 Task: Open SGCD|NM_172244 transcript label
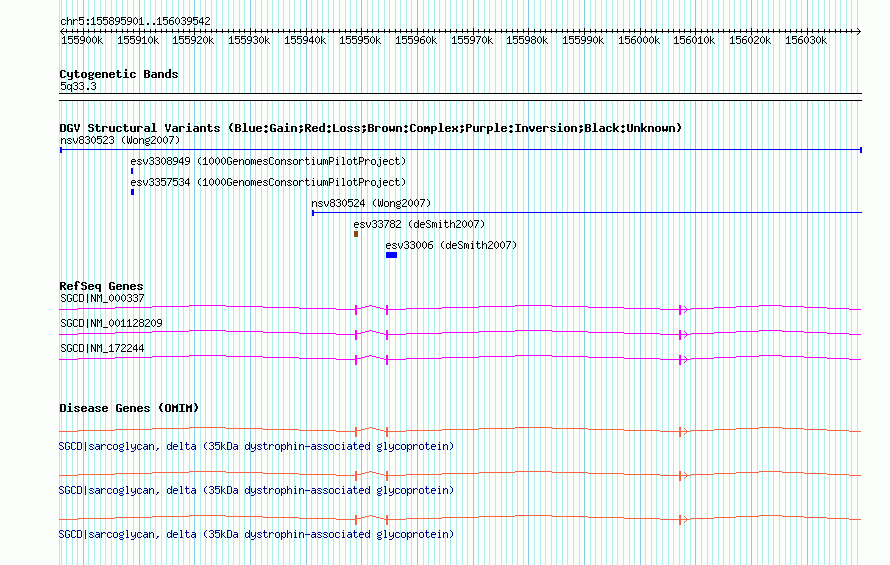pyautogui.click(x=102, y=348)
